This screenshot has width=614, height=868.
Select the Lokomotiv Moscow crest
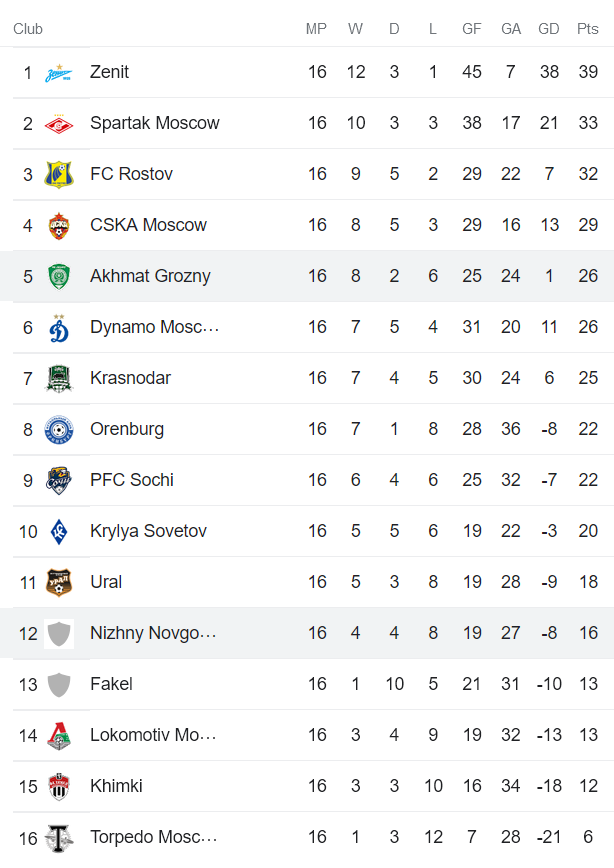59,735
